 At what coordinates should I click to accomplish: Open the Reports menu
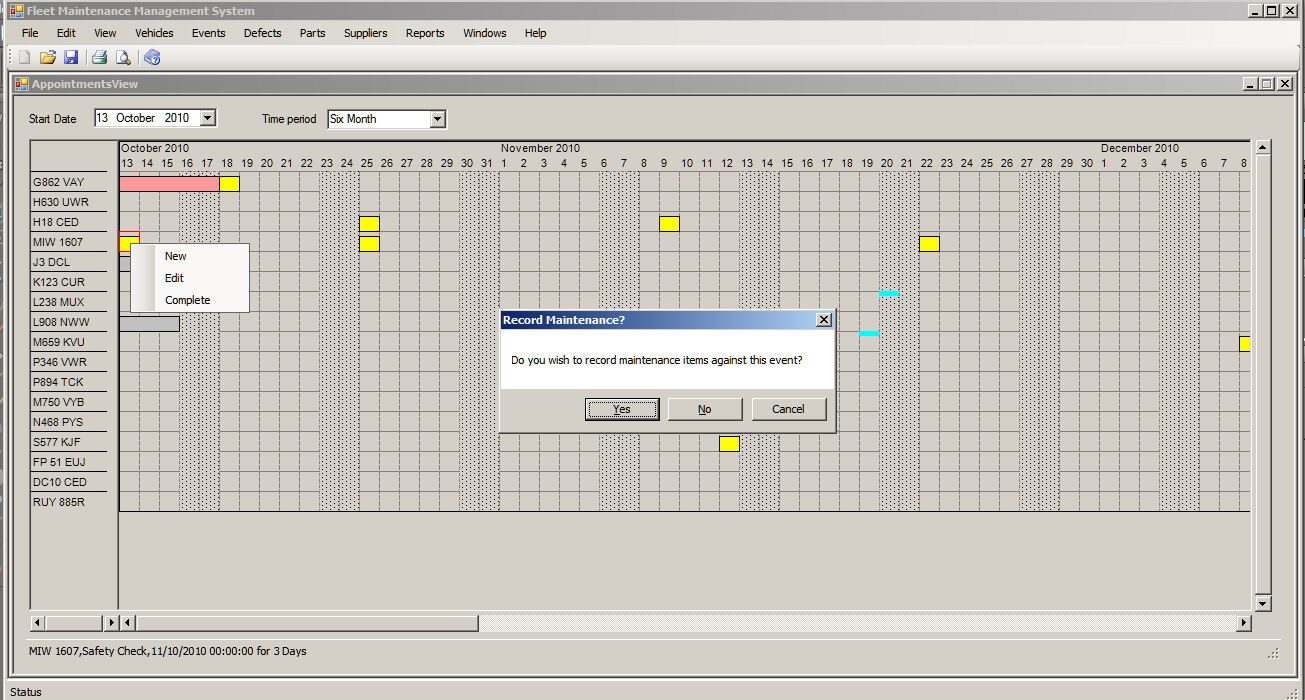point(425,33)
